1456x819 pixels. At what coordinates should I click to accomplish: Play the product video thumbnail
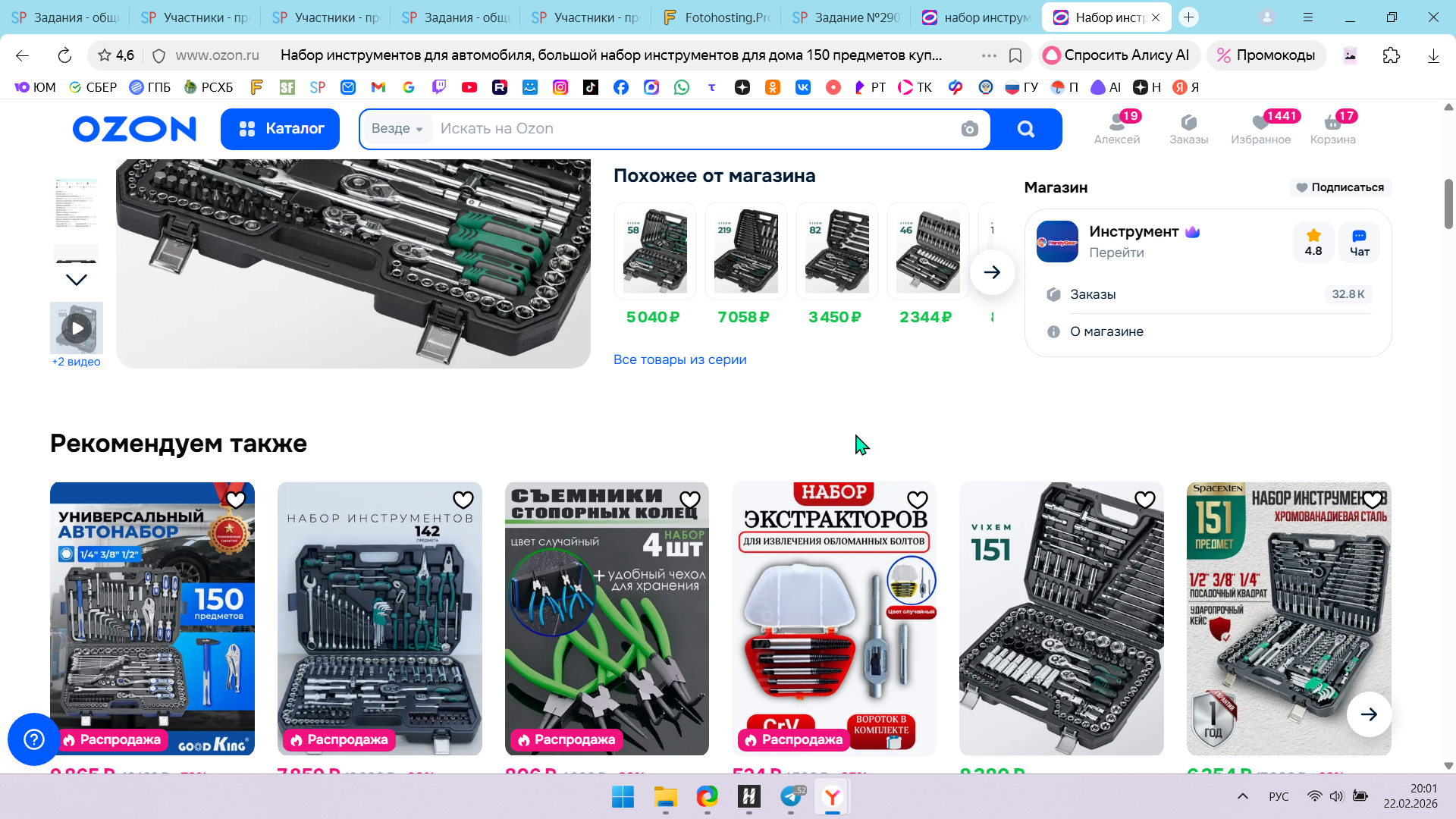tap(77, 328)
